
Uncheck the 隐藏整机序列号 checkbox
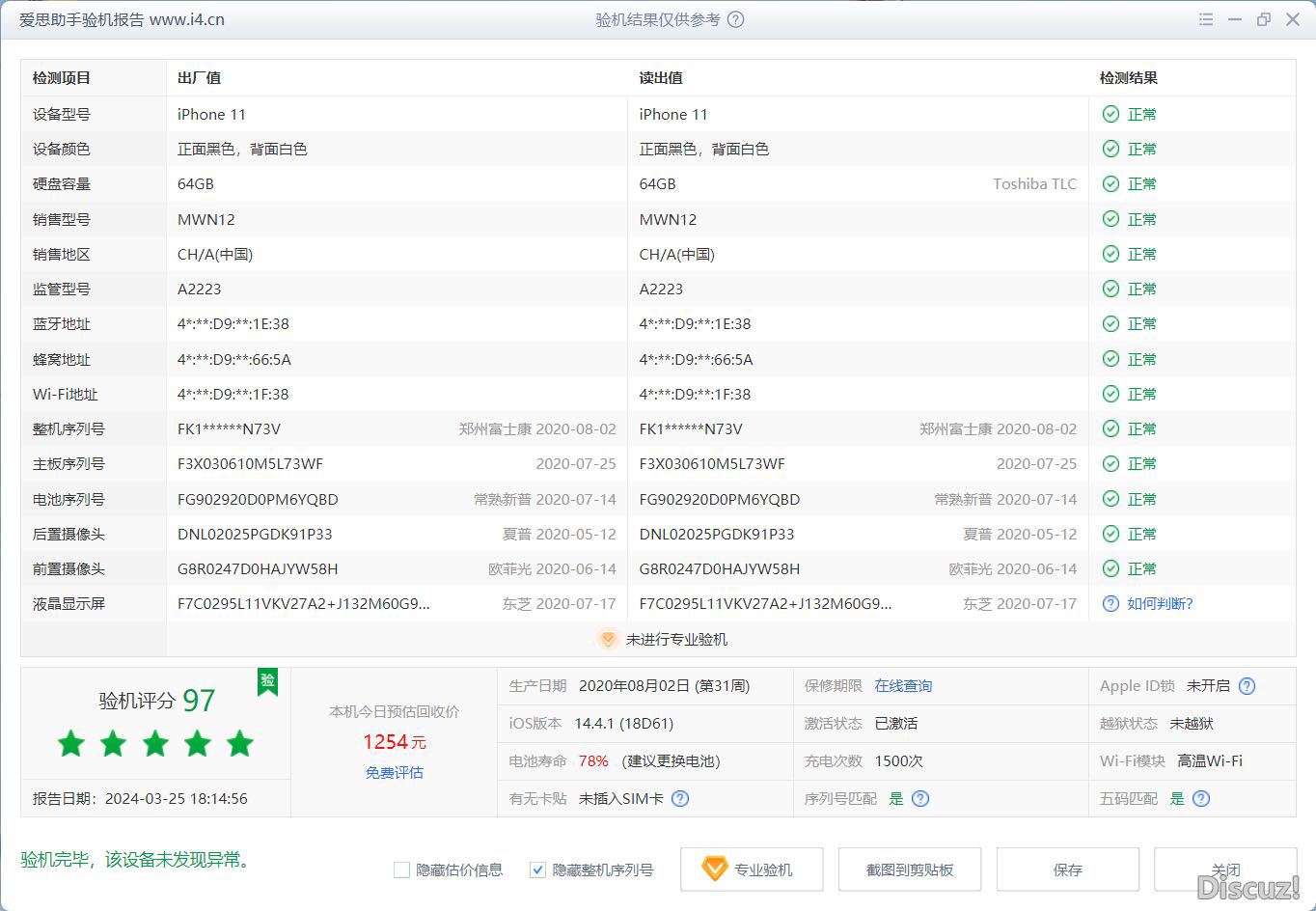click(538, 870)
